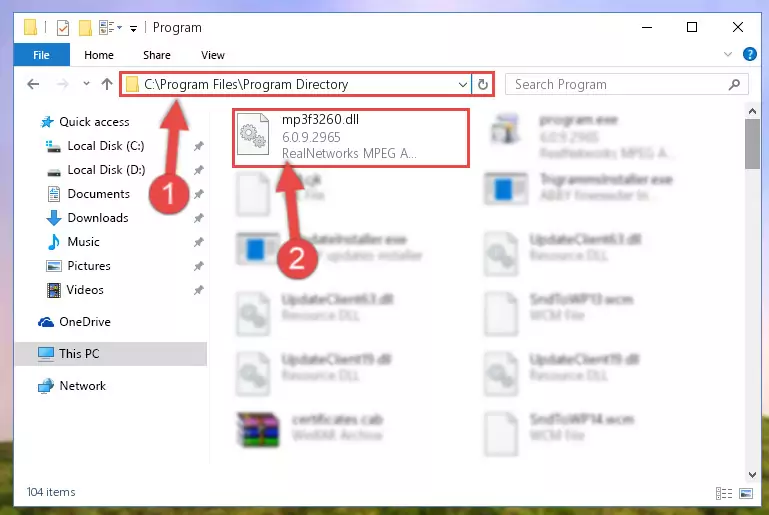This screenshot has width=769, height=515.
Task: Switch to the Home ribbon tab
Action: [x=99, y=55]
